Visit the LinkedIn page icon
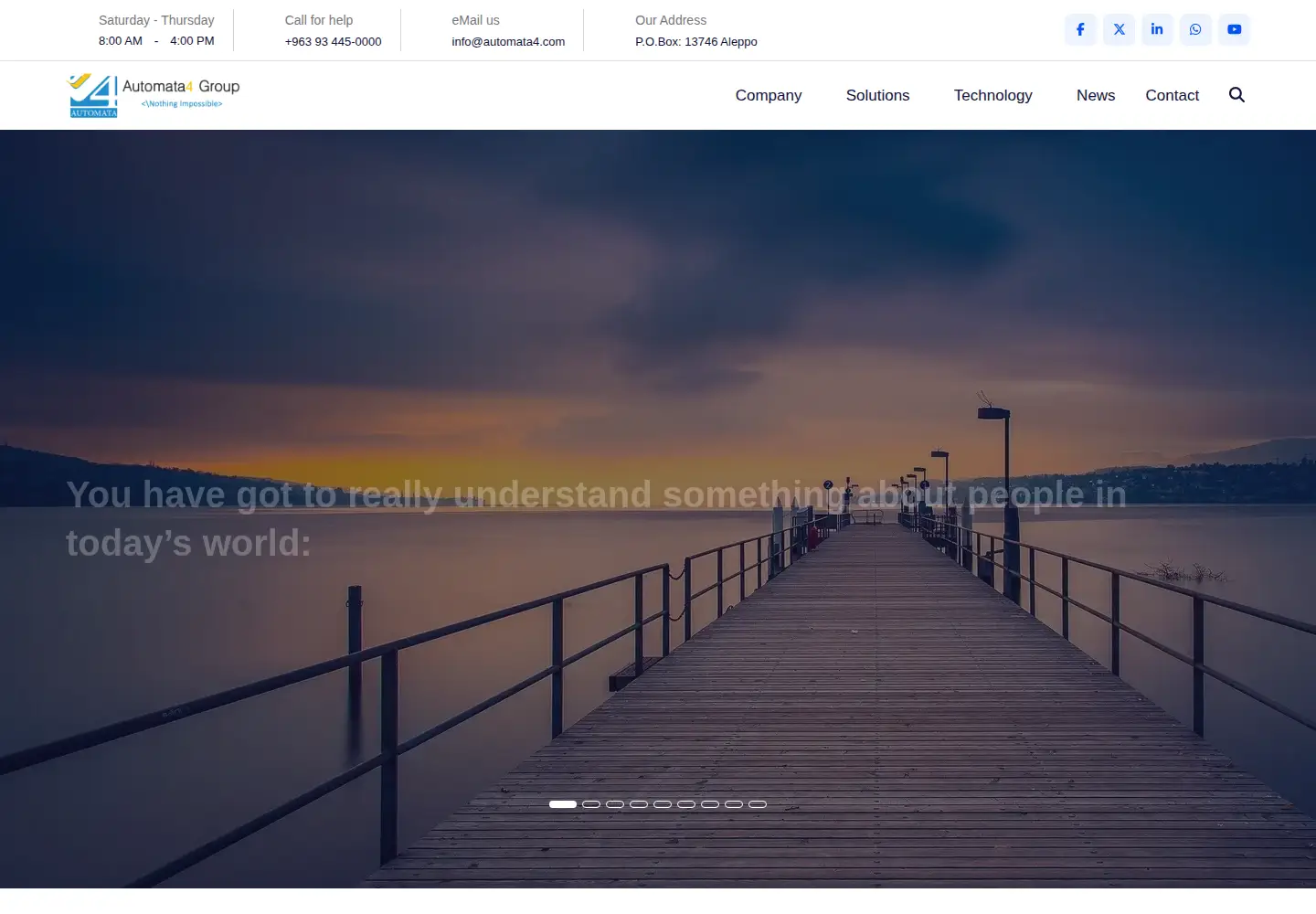The width and height of the screenshot is (1316, 914). pos(1157,29)
